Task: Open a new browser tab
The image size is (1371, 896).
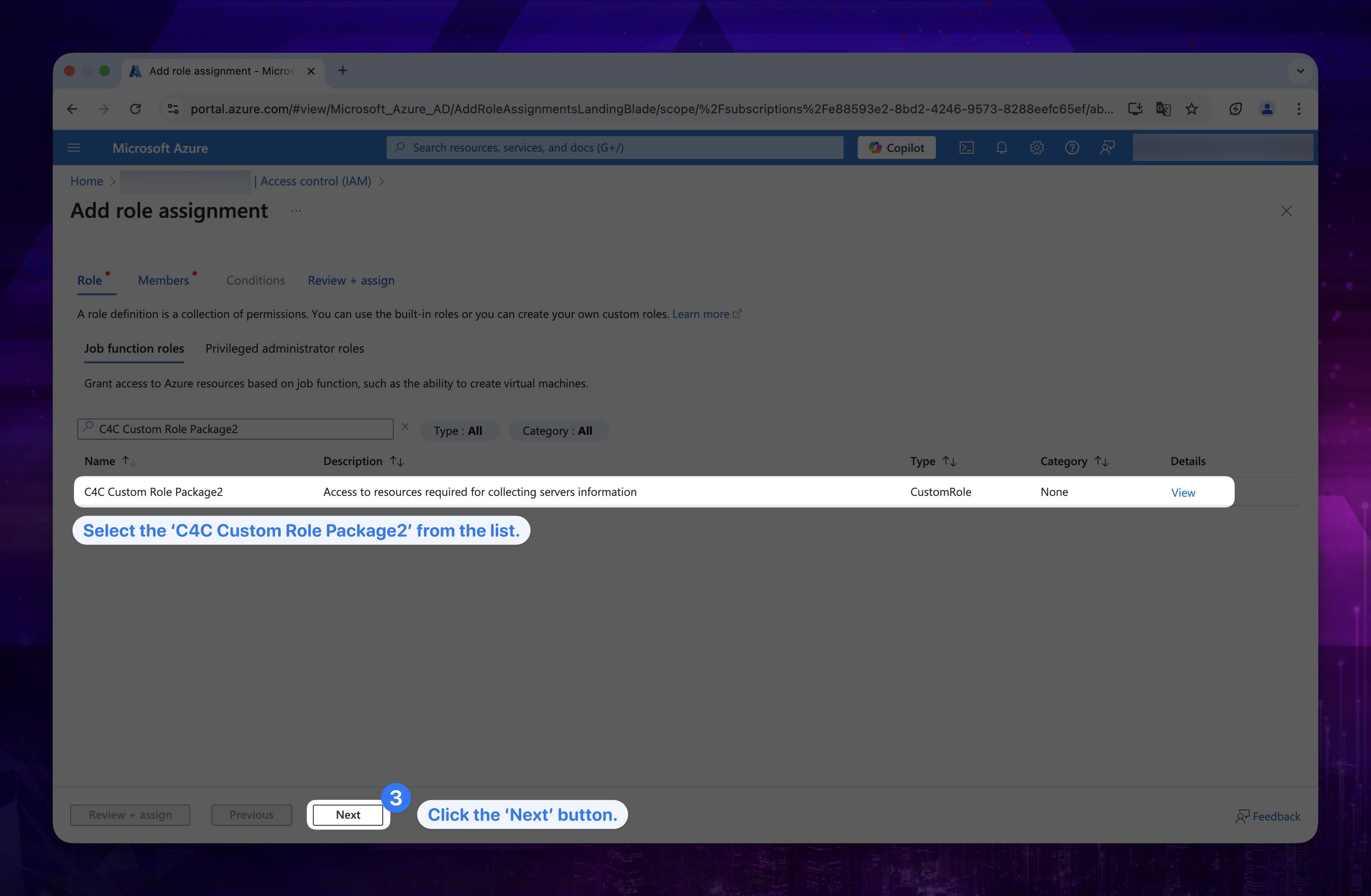Action: point(343,70)
